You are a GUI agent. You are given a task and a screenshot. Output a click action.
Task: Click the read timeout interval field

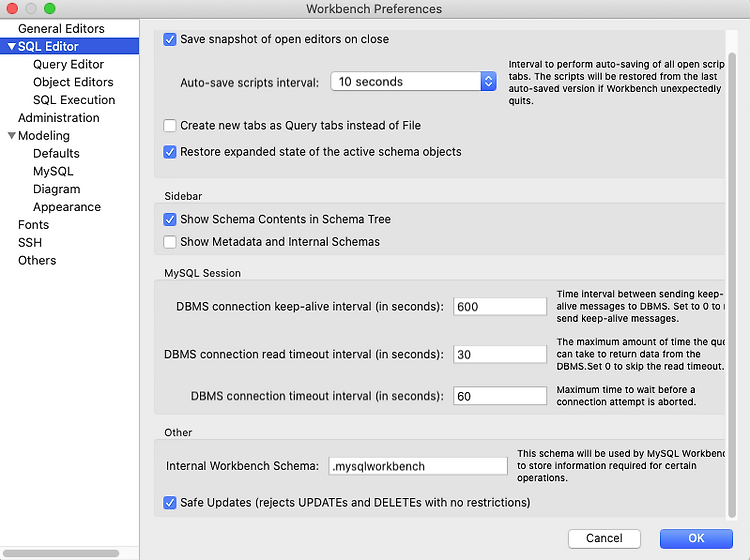click(x=500, y=354)
